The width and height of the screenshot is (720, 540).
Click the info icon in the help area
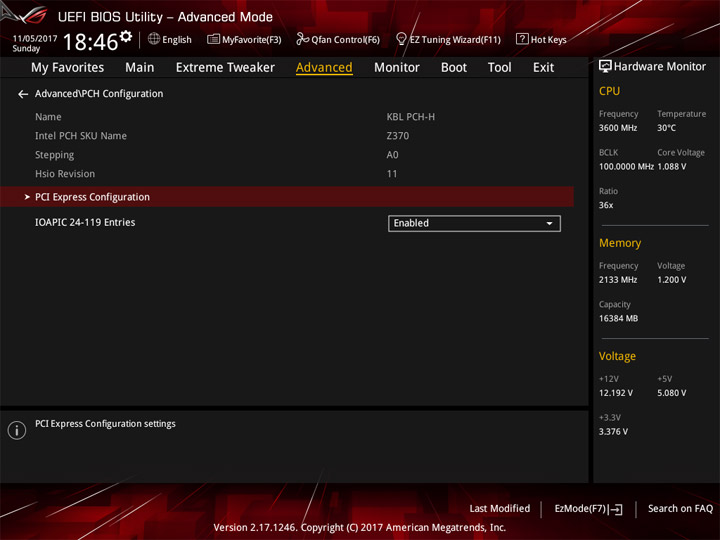point(17,430)
